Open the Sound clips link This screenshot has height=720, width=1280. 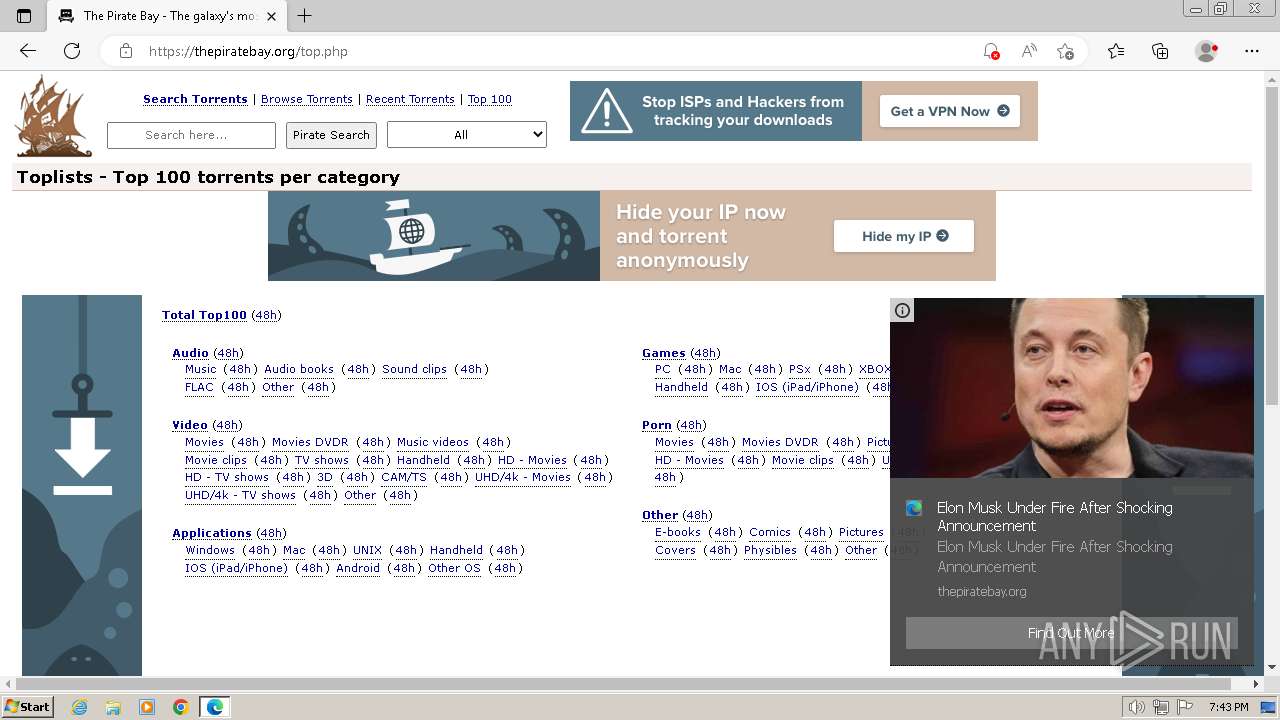click(x=414, y=369)
